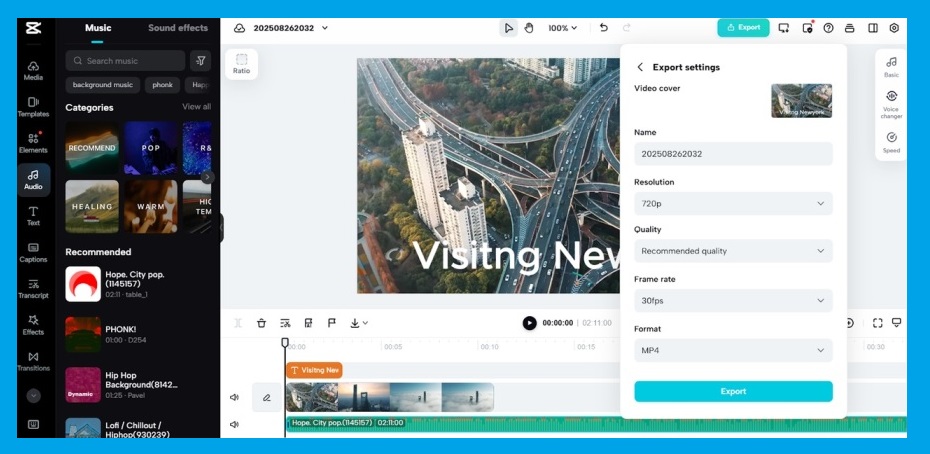Open the Speed tool
This screenshot has width=930, height=454.
(x=891, y=142)
